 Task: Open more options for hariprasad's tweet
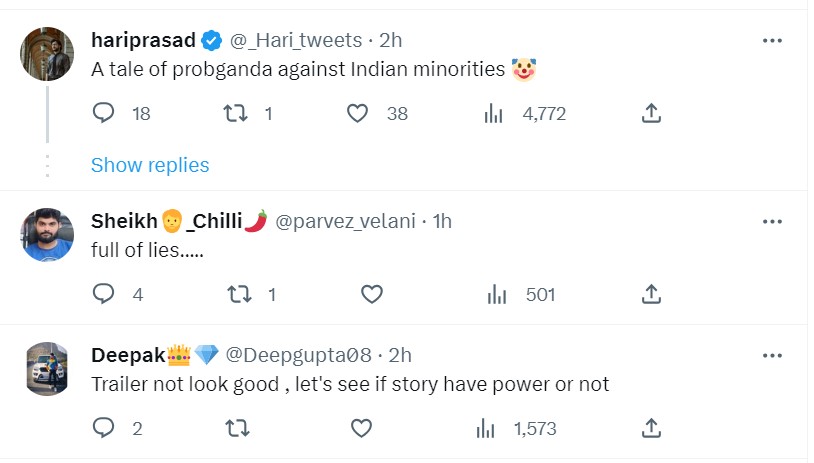coord(772,40)
